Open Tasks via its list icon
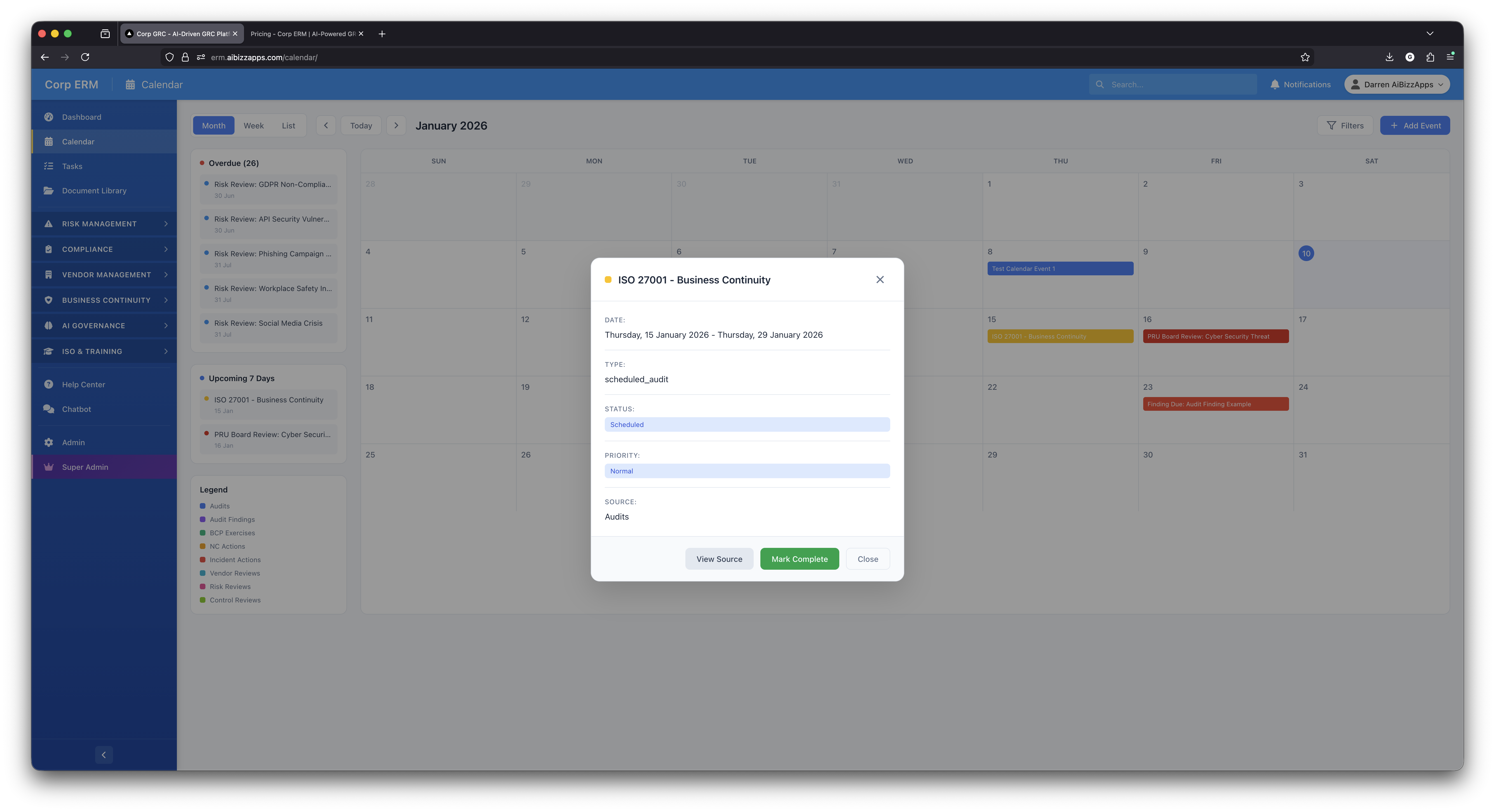The image size is (1495, 812). click(x=49, y=166)
